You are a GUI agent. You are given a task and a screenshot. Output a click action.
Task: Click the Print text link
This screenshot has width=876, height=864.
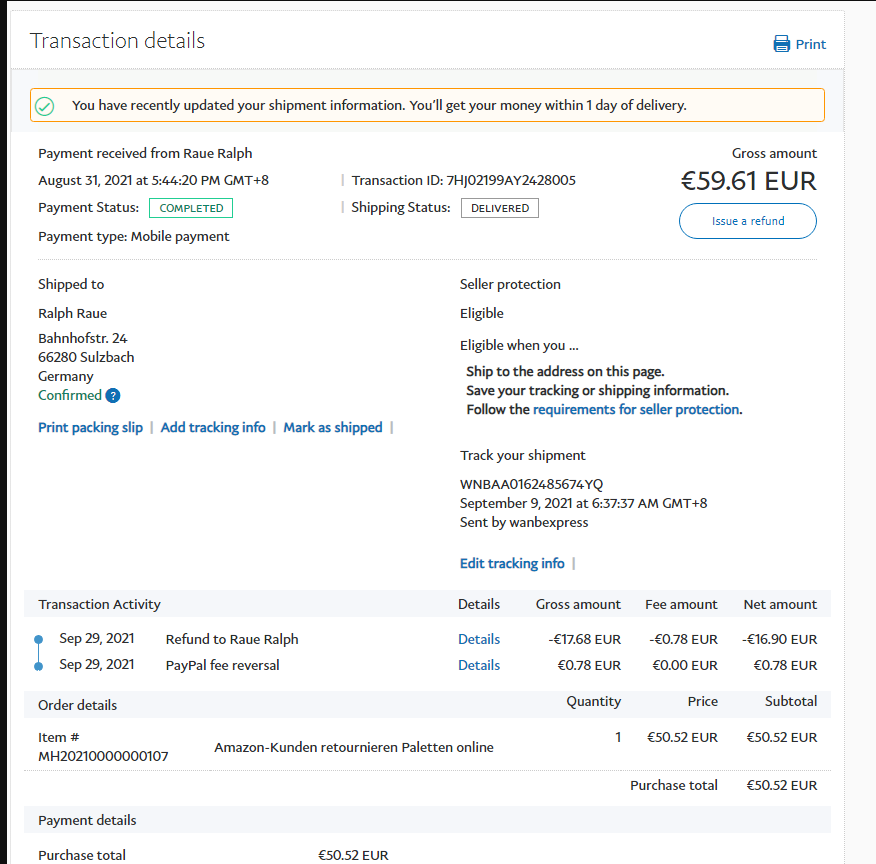[811, 44]
